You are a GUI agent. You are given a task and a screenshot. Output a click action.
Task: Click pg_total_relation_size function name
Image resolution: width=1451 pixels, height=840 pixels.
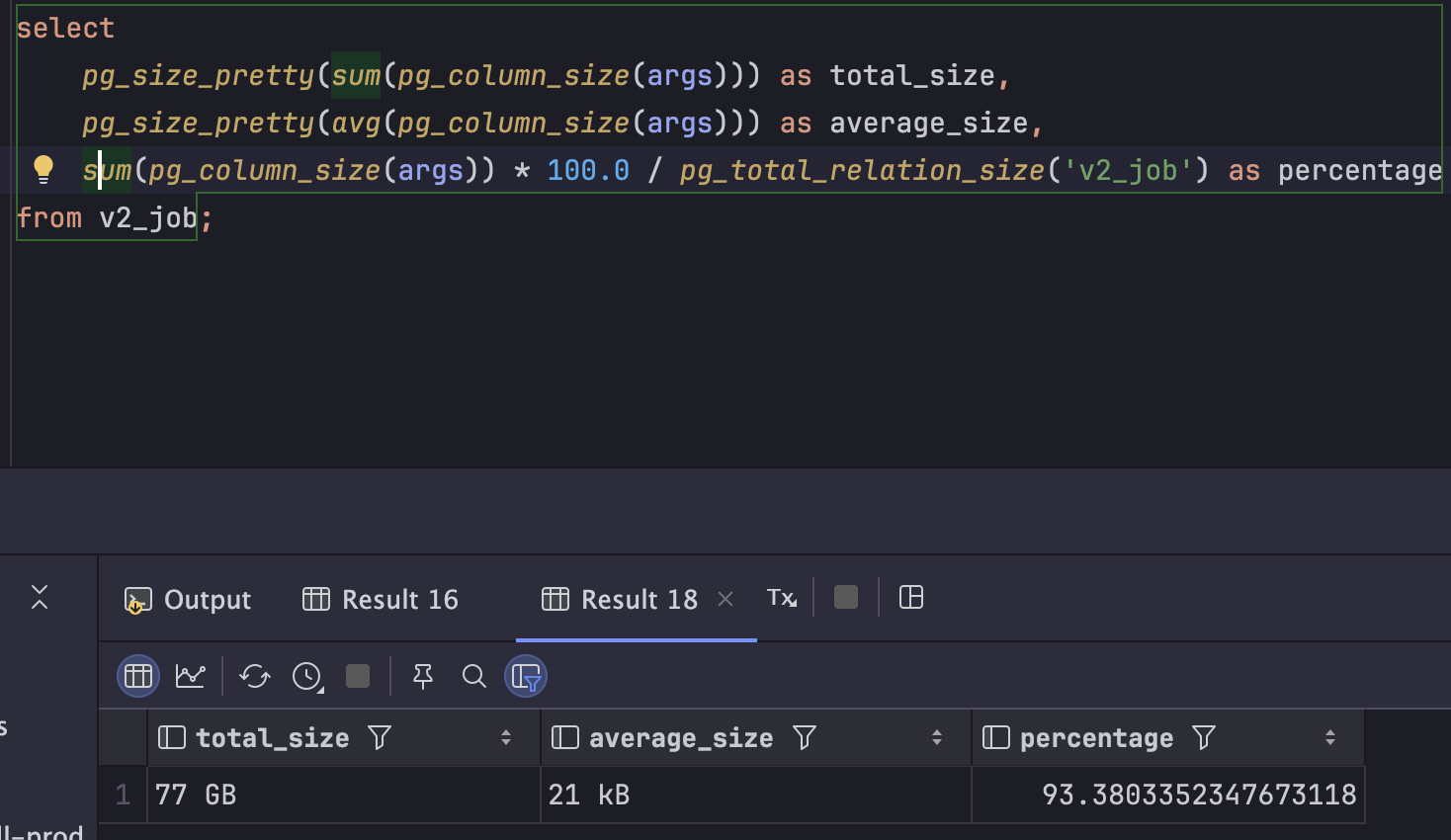click(x=862, y=170)
